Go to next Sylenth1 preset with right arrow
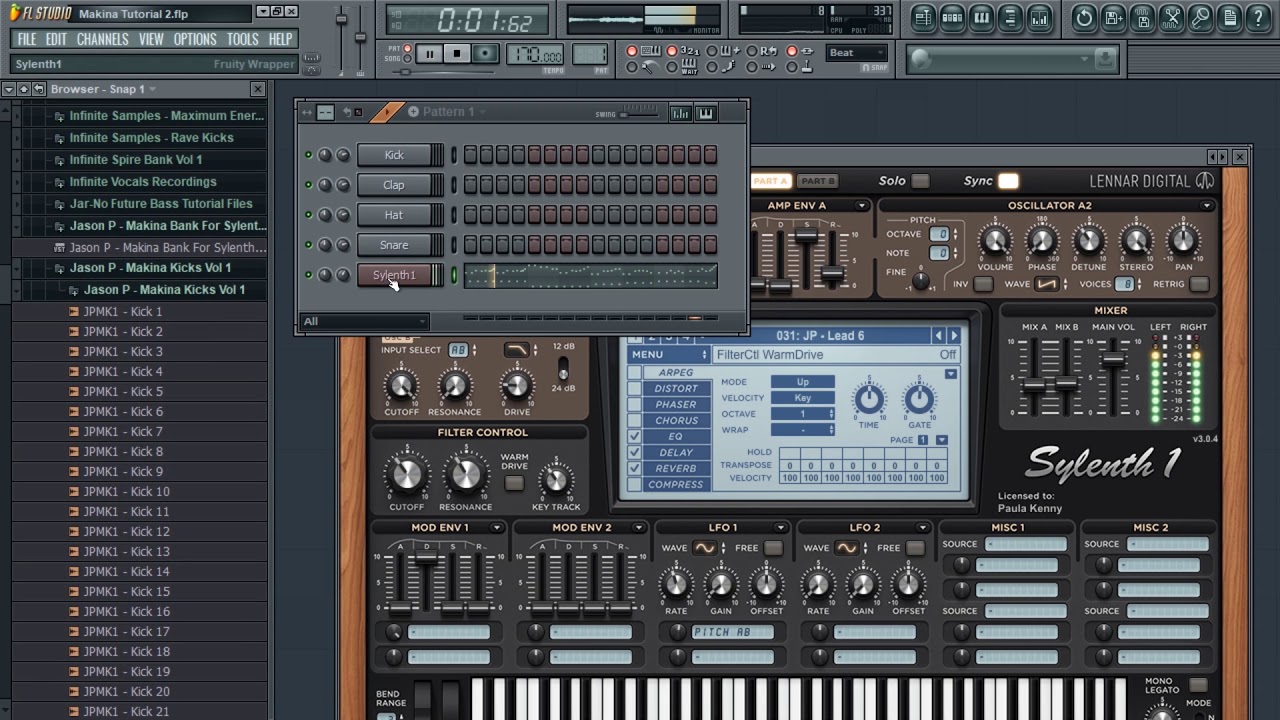Viewport: 1280px width, 720px height. [x=954, y=336]
